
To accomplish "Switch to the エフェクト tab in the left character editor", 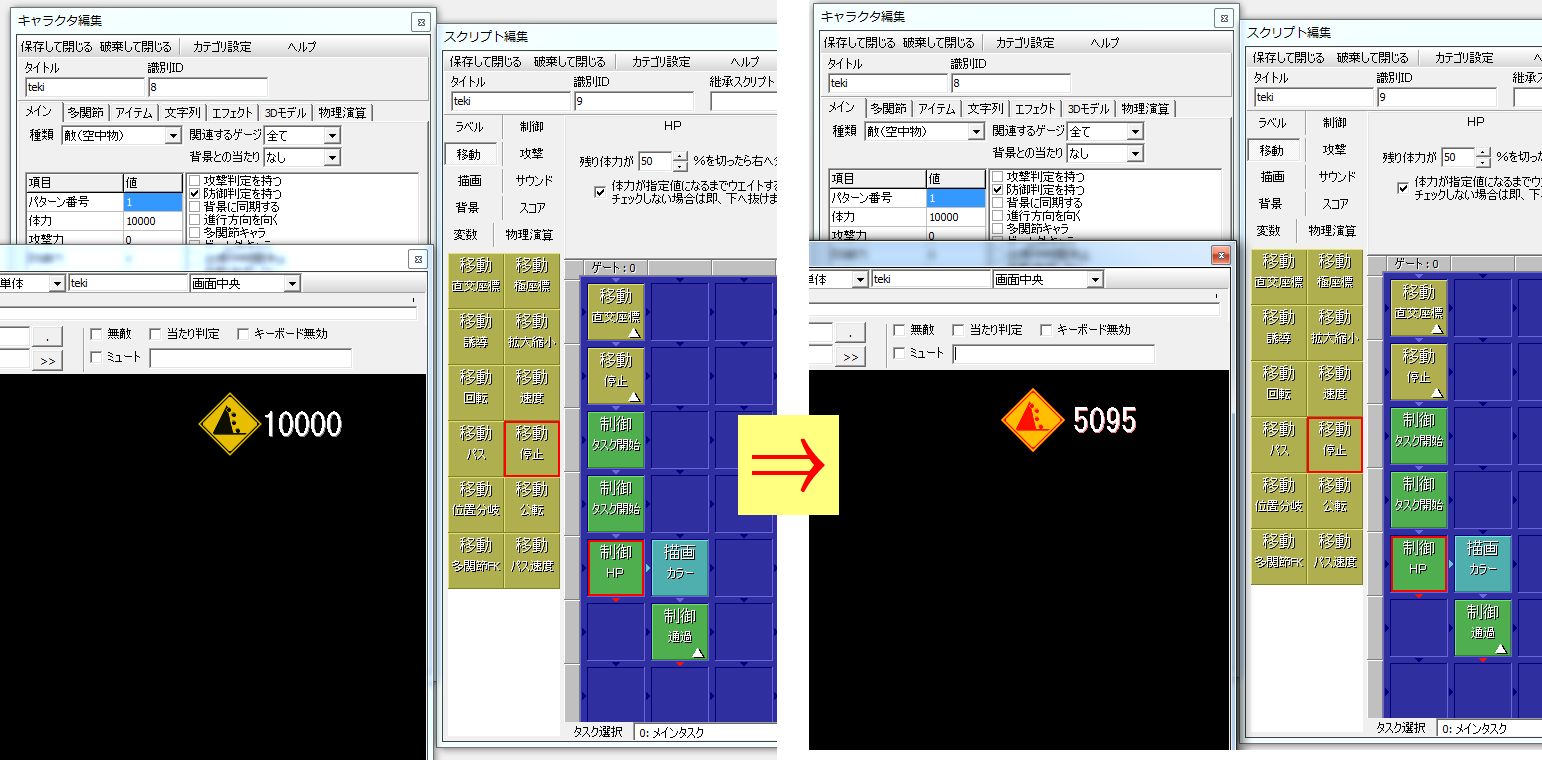I will tap(232, 112).
